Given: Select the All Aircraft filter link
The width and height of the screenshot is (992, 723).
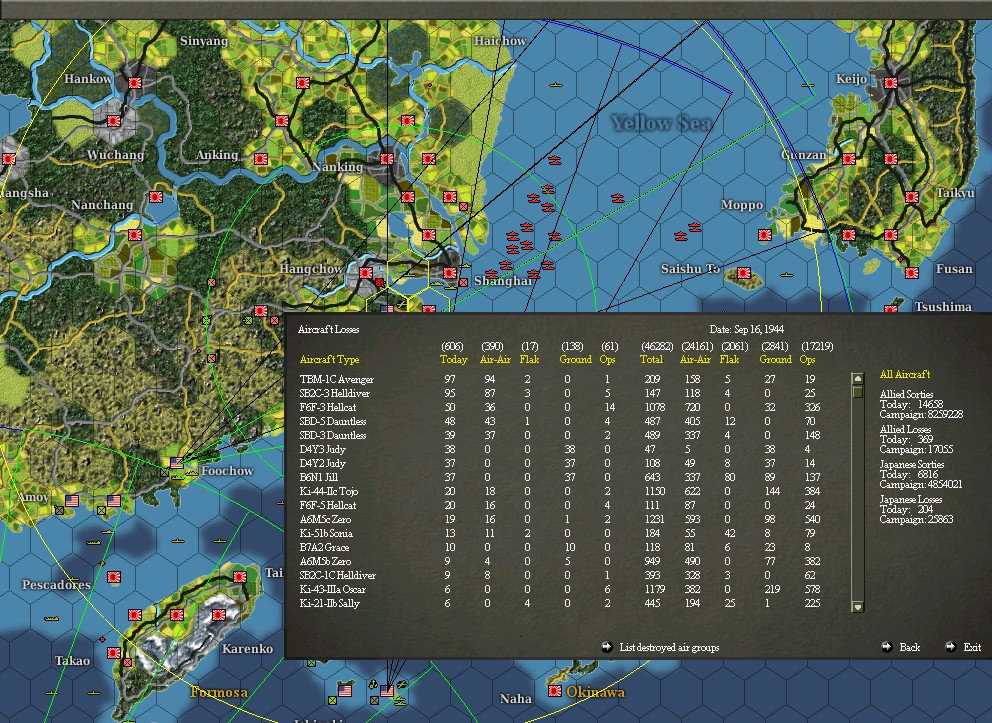Looking at the screenshot, I should tap(905, 374).
